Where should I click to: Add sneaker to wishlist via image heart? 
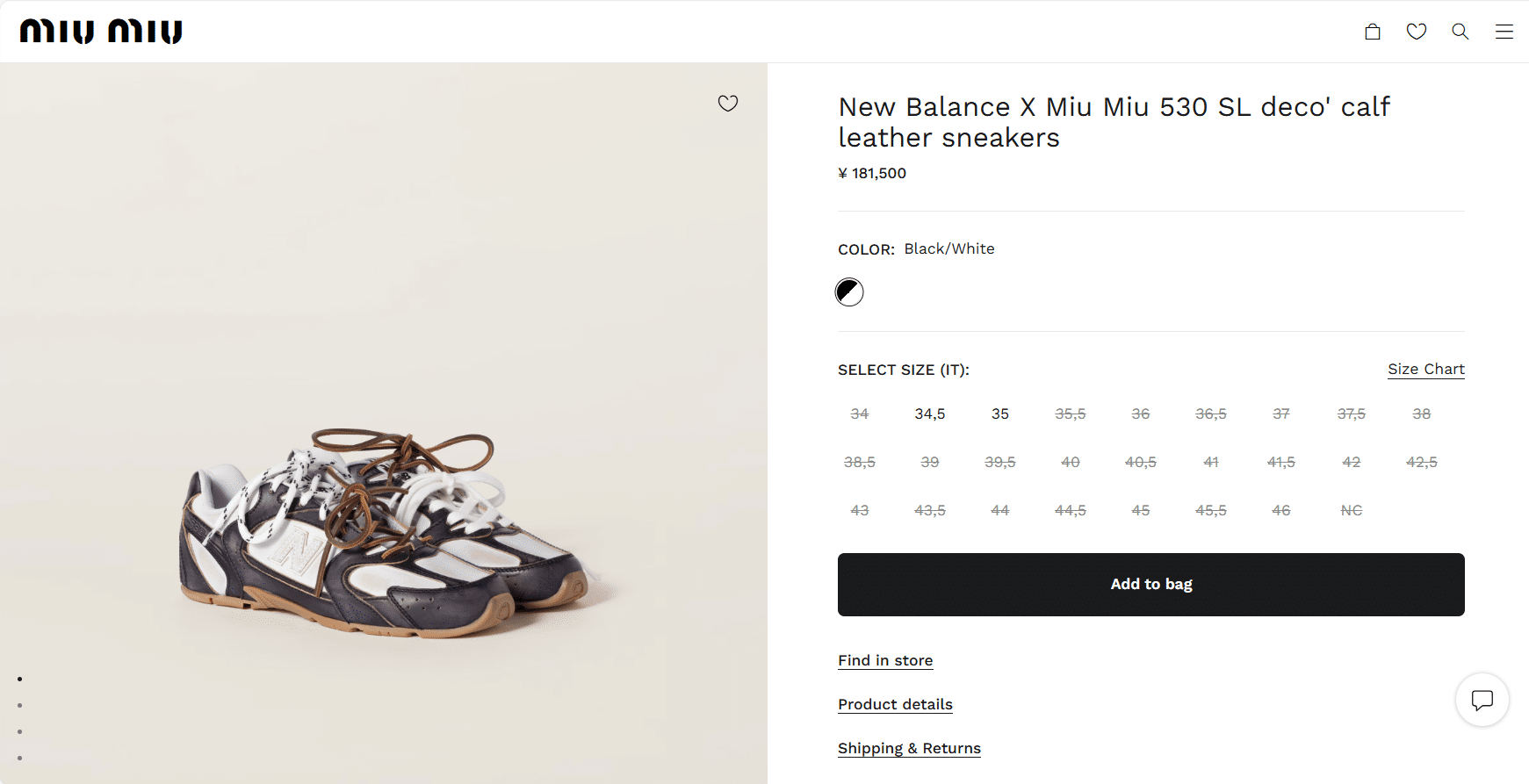(728, 104)
